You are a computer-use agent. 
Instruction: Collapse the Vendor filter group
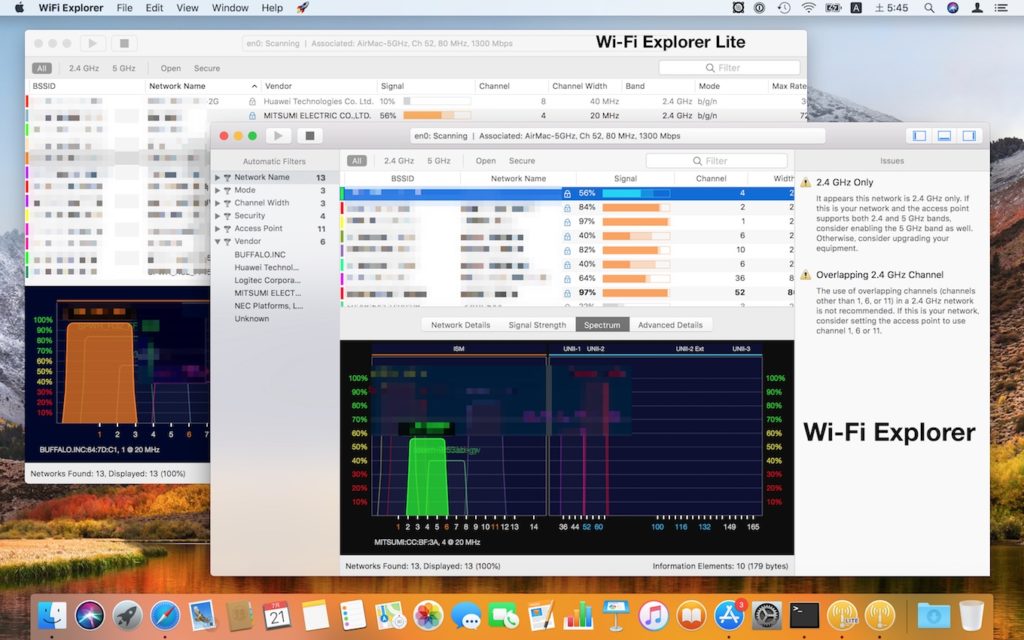click(x=216, y=241)
